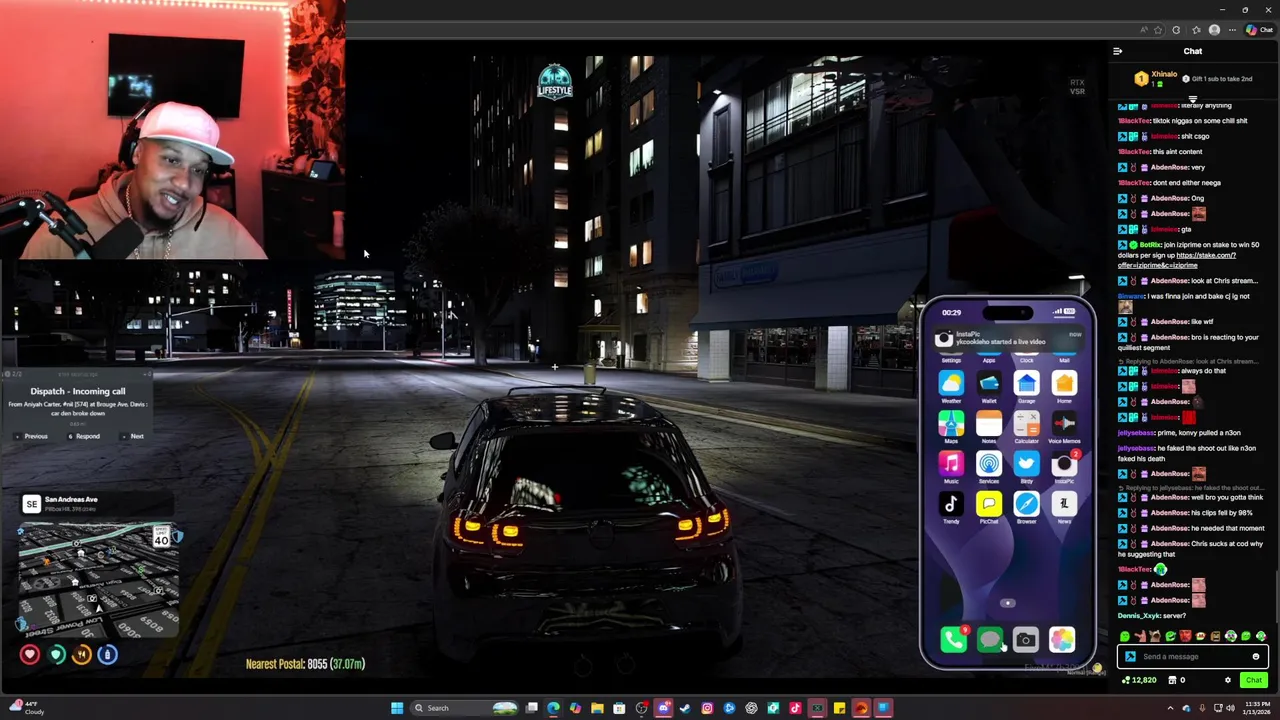Open the Copilot Chat button in the browser

pos(1259,30)
